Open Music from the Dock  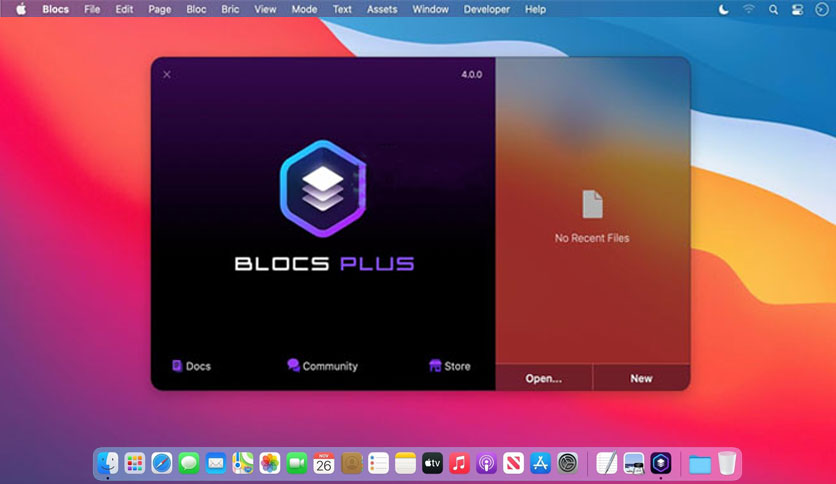click(459, 463)
